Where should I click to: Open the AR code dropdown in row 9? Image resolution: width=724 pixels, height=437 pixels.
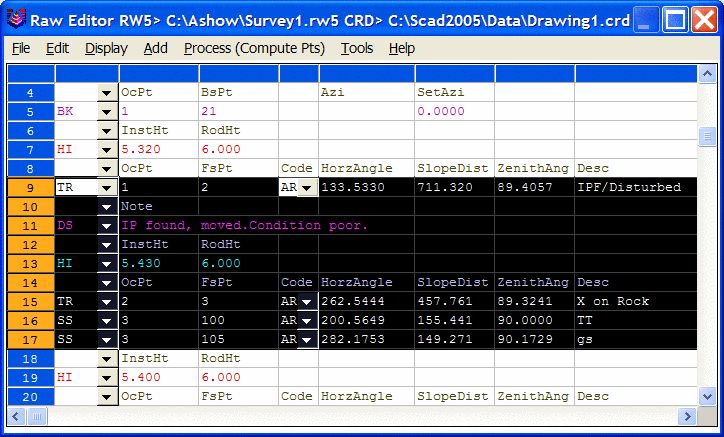[307, 188]
